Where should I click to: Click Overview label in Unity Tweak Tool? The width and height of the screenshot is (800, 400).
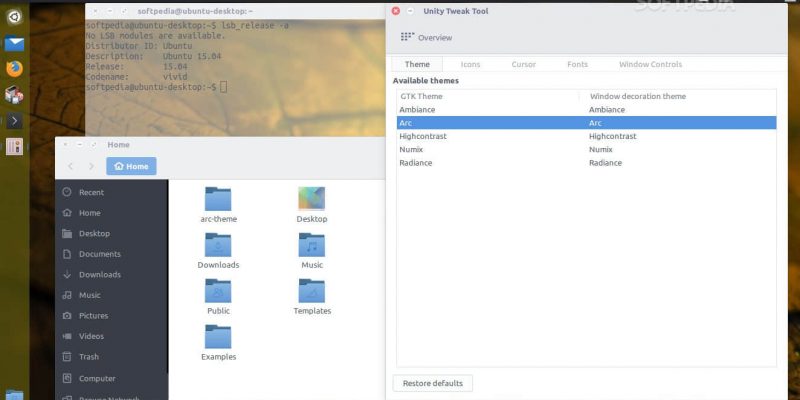click(435, 38)
